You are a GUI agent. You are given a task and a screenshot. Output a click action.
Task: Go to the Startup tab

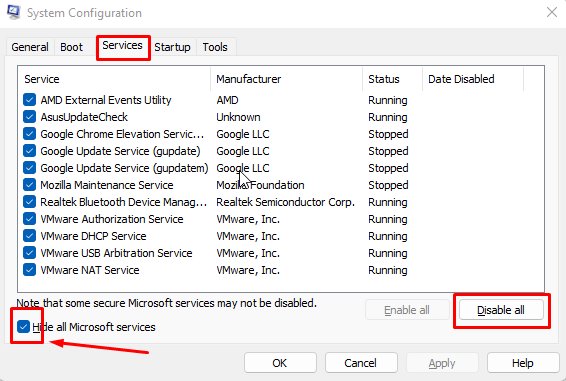(x=172, y=47)
